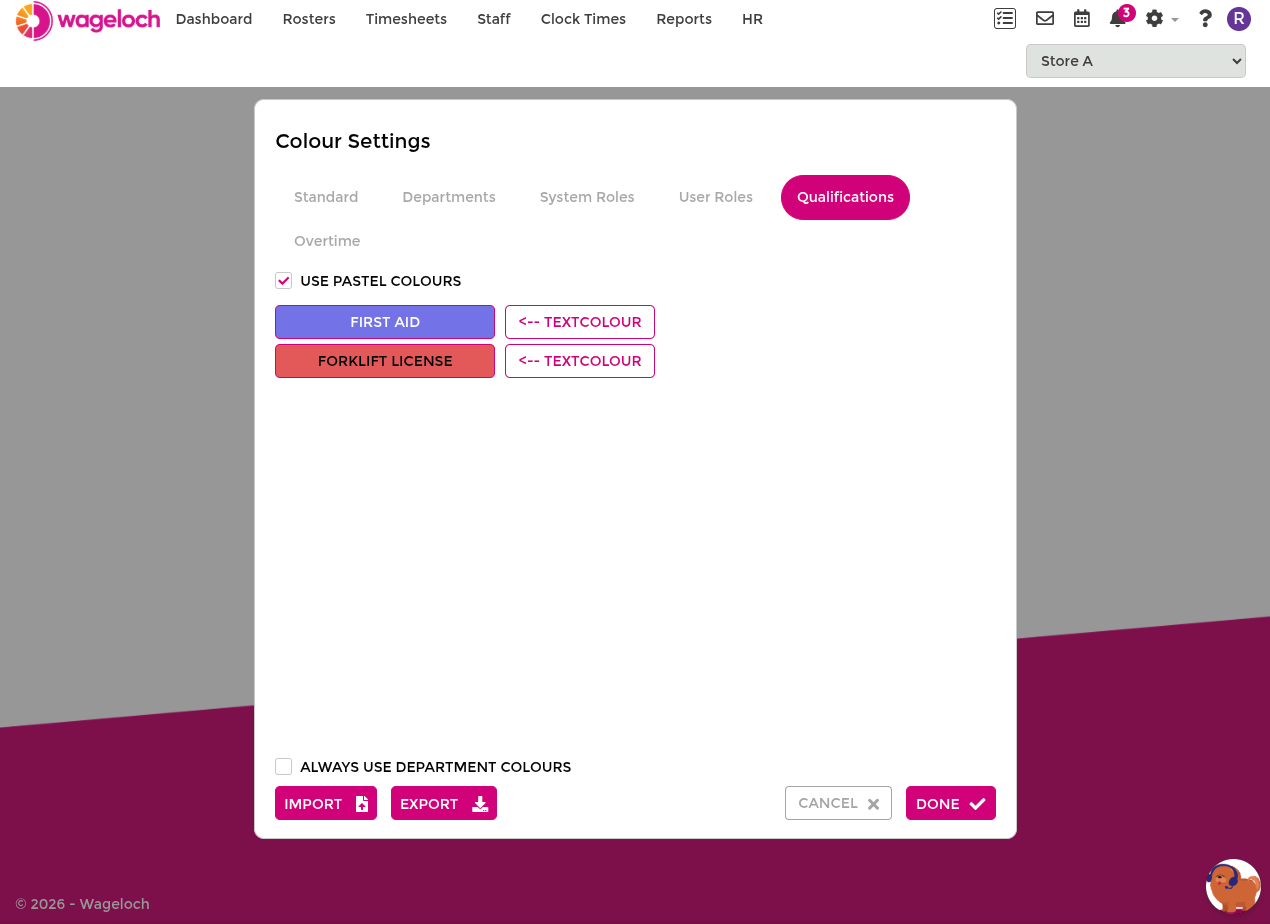
Task: Pick colour for First Aid swatch
Action: pos(385,322)
